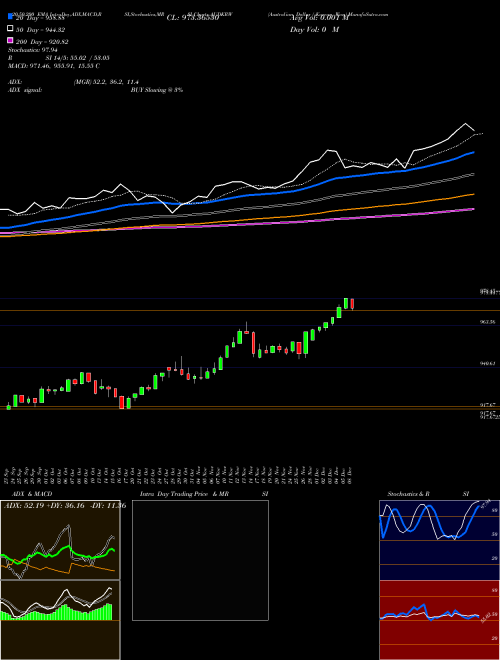
Task: Click the blue 20 Day EMA legend swatch
Action: (x=10, y=17)
